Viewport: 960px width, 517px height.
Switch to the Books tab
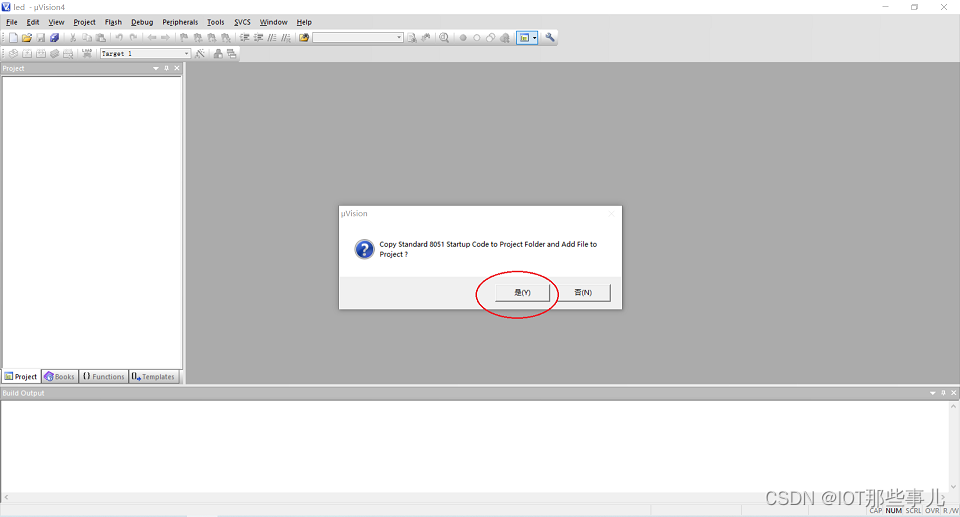click(x=59, y=377)
